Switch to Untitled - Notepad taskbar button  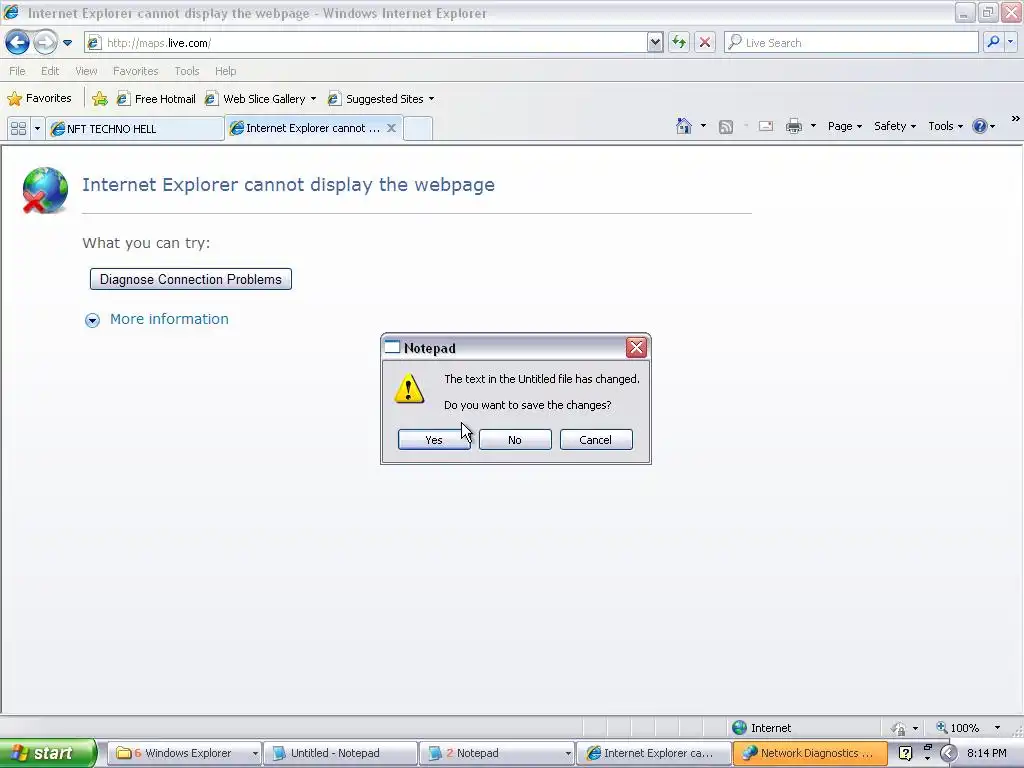pos(340,753)
